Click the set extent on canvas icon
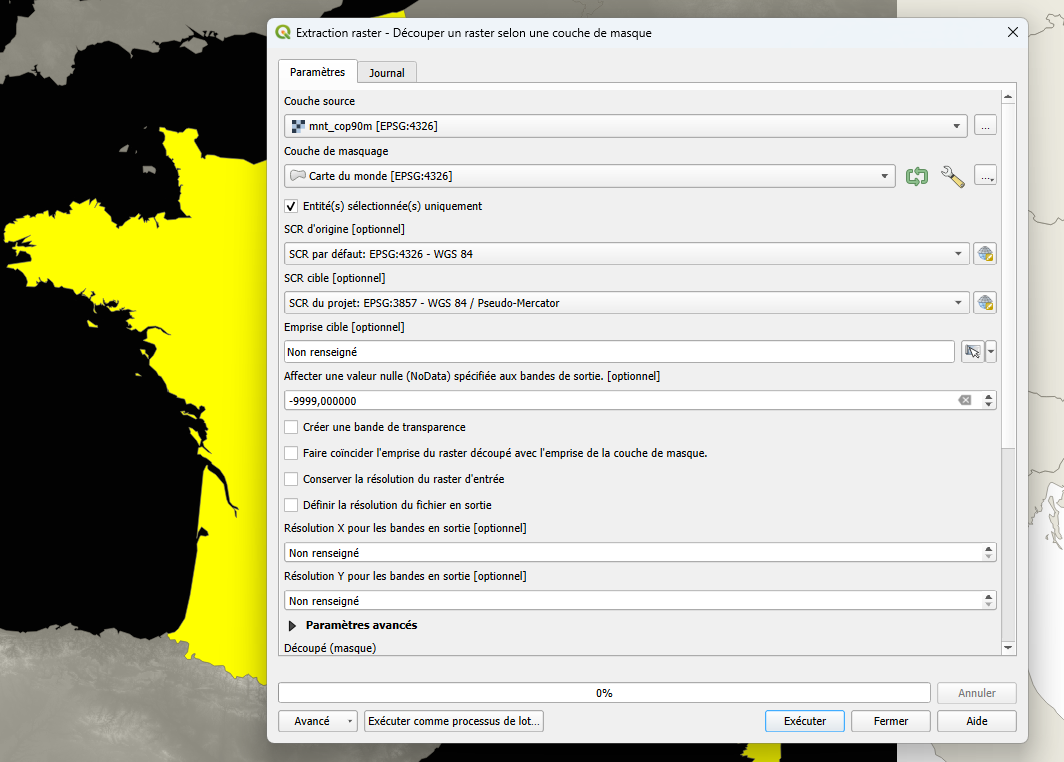 (x=971, y=352)
